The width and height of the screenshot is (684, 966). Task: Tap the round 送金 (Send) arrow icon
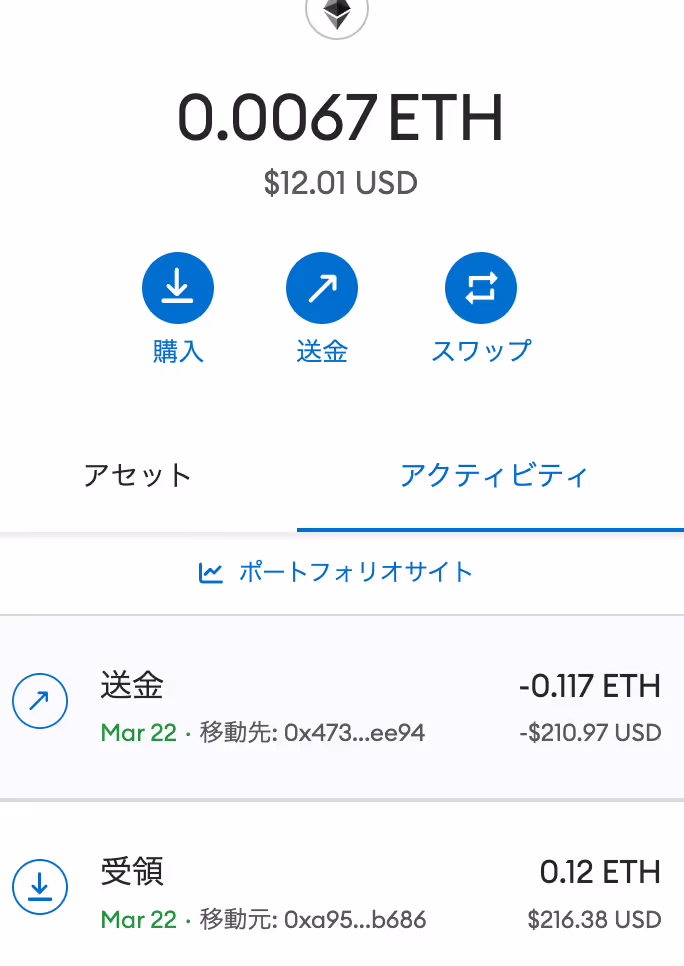322,289
